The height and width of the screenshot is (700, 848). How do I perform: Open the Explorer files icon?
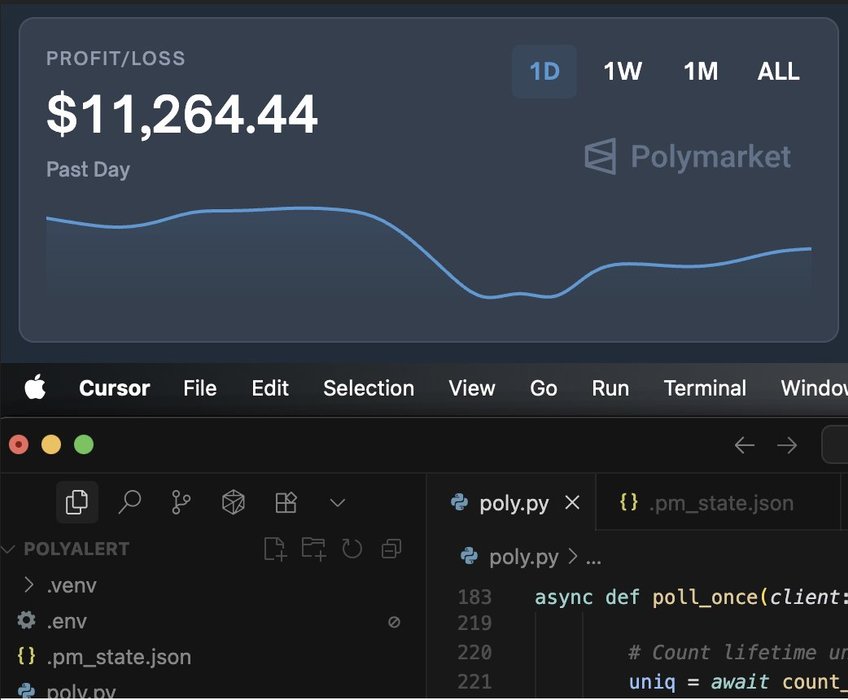pyautogui.click(x=77, y=502)
